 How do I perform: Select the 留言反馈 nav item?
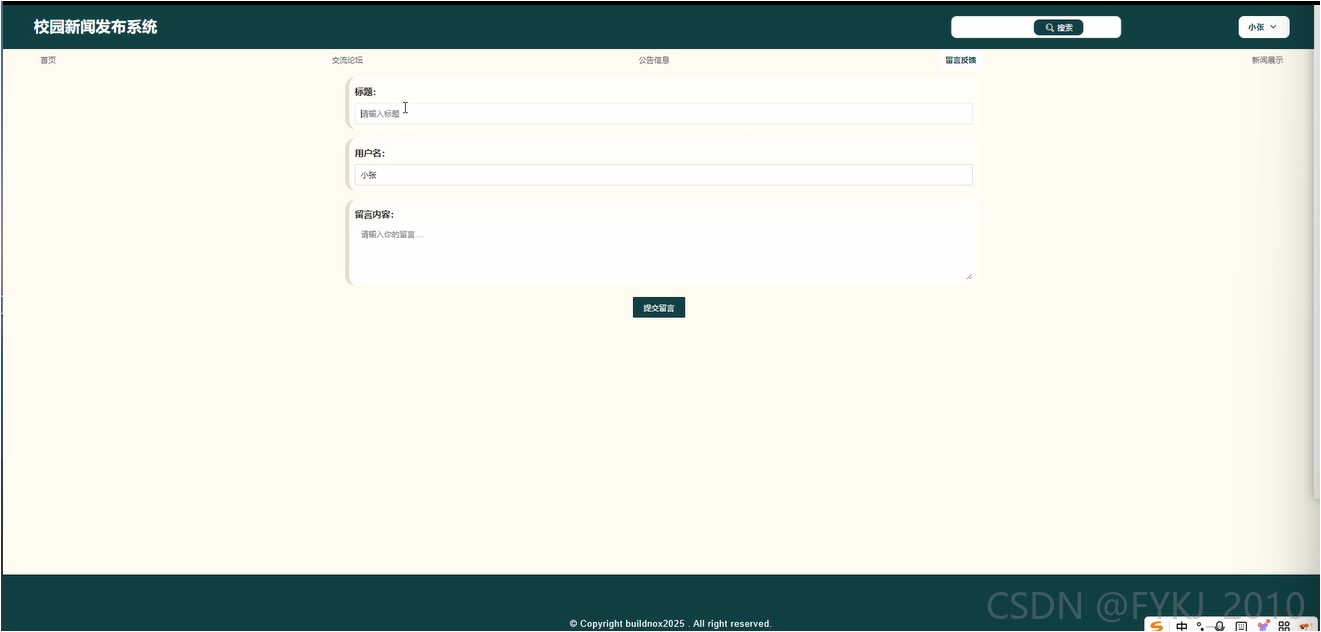click(960, 60)
